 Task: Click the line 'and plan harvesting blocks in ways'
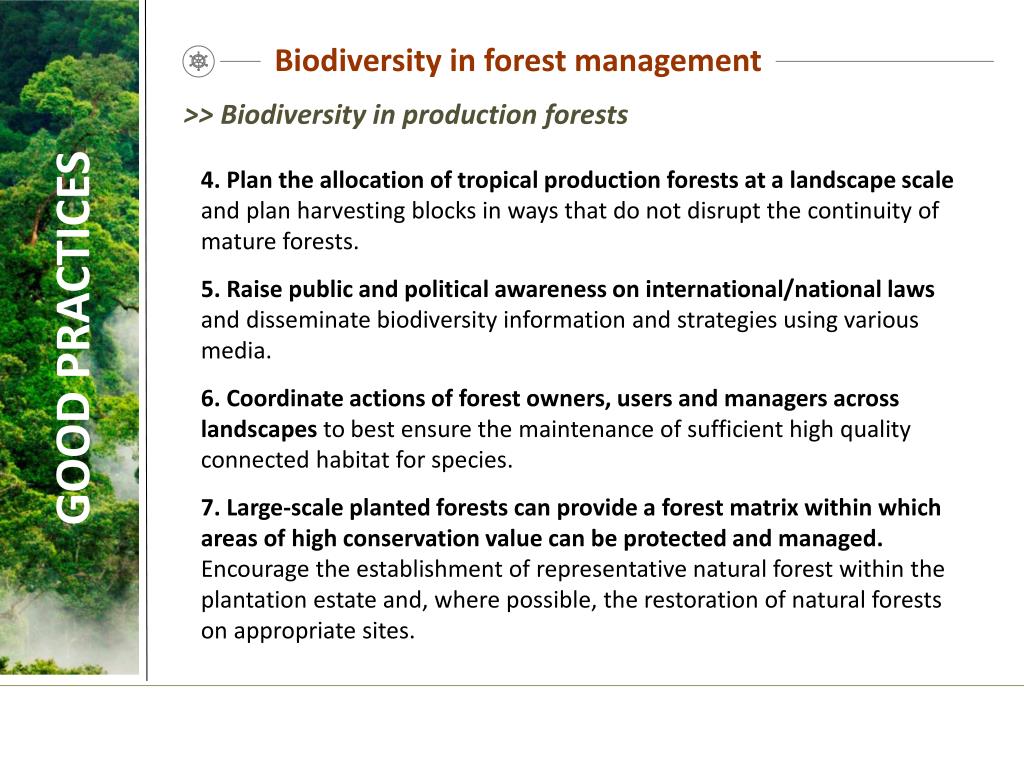click(x=569, y=211)
